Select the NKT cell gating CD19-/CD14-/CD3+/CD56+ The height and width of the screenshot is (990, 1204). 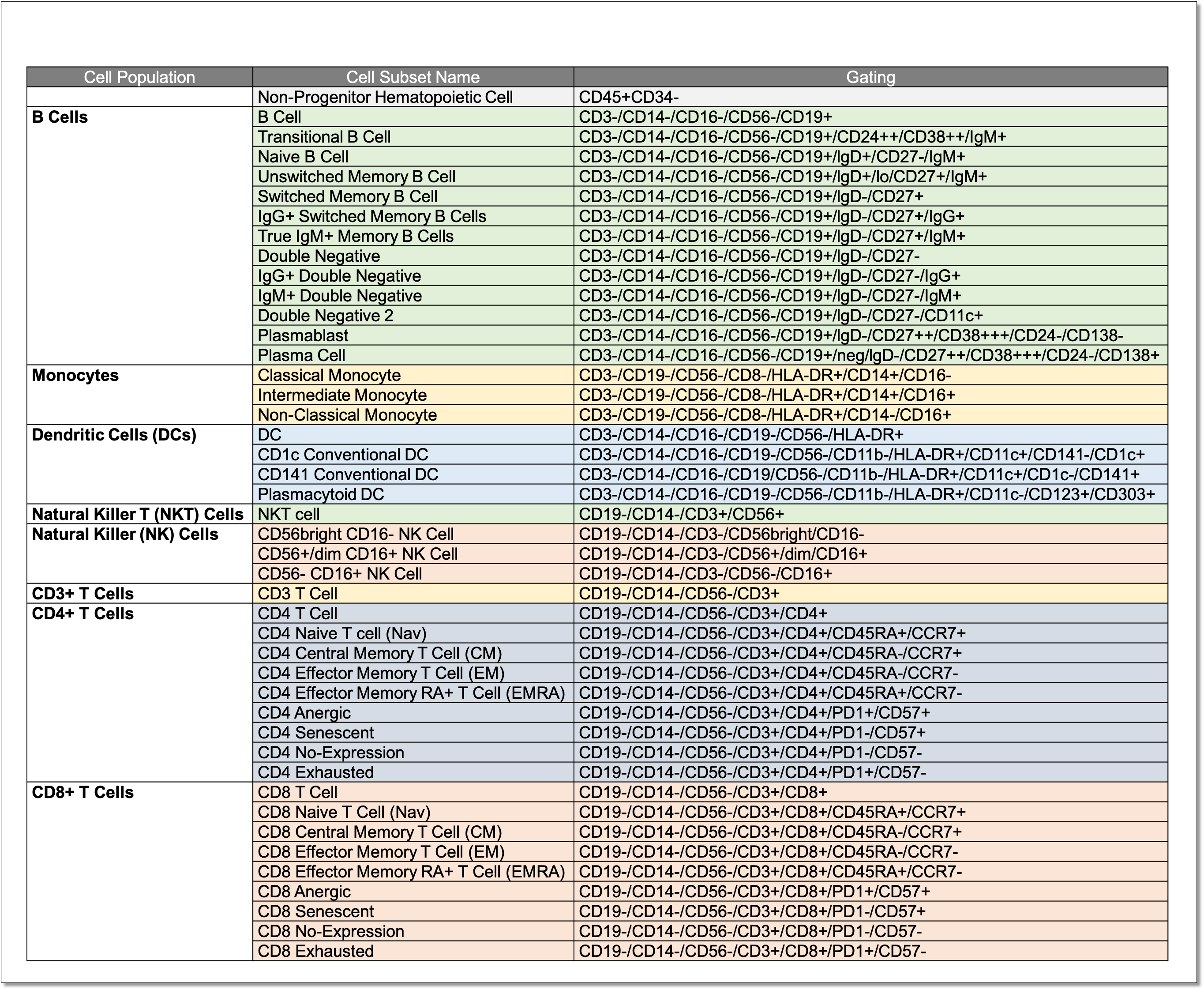point(681,514)
